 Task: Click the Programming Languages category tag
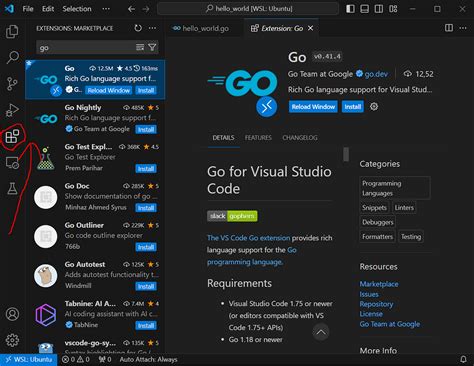[x=395, y=188]
